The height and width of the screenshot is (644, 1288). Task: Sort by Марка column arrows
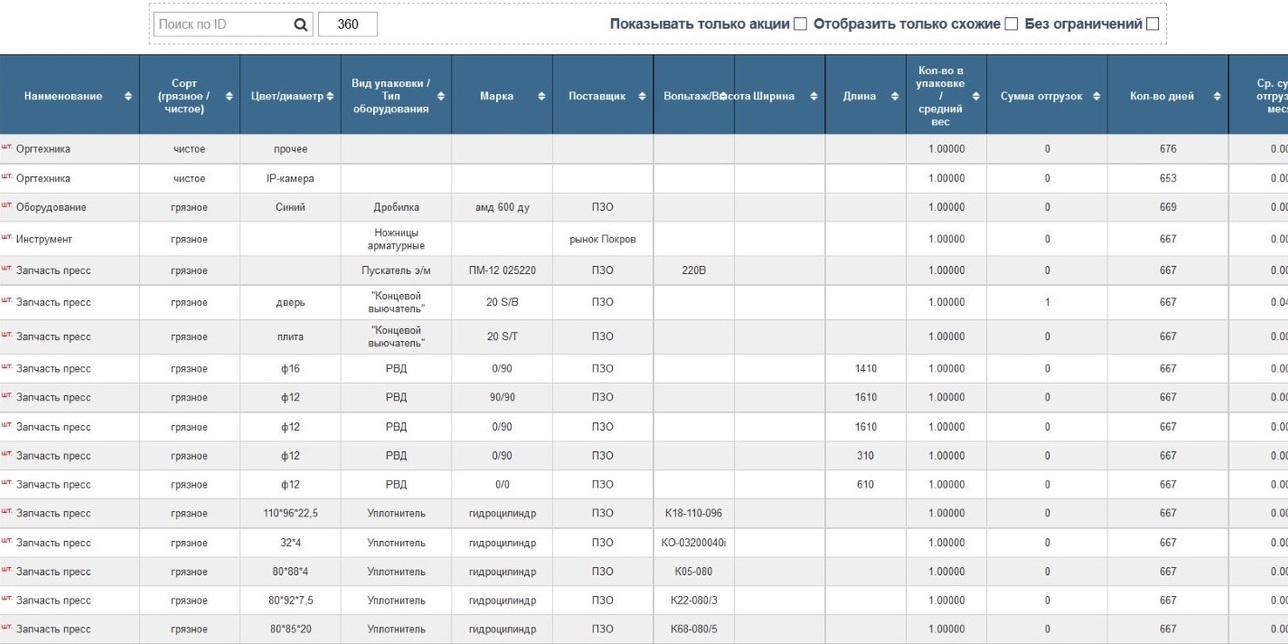tap(541, 96)
